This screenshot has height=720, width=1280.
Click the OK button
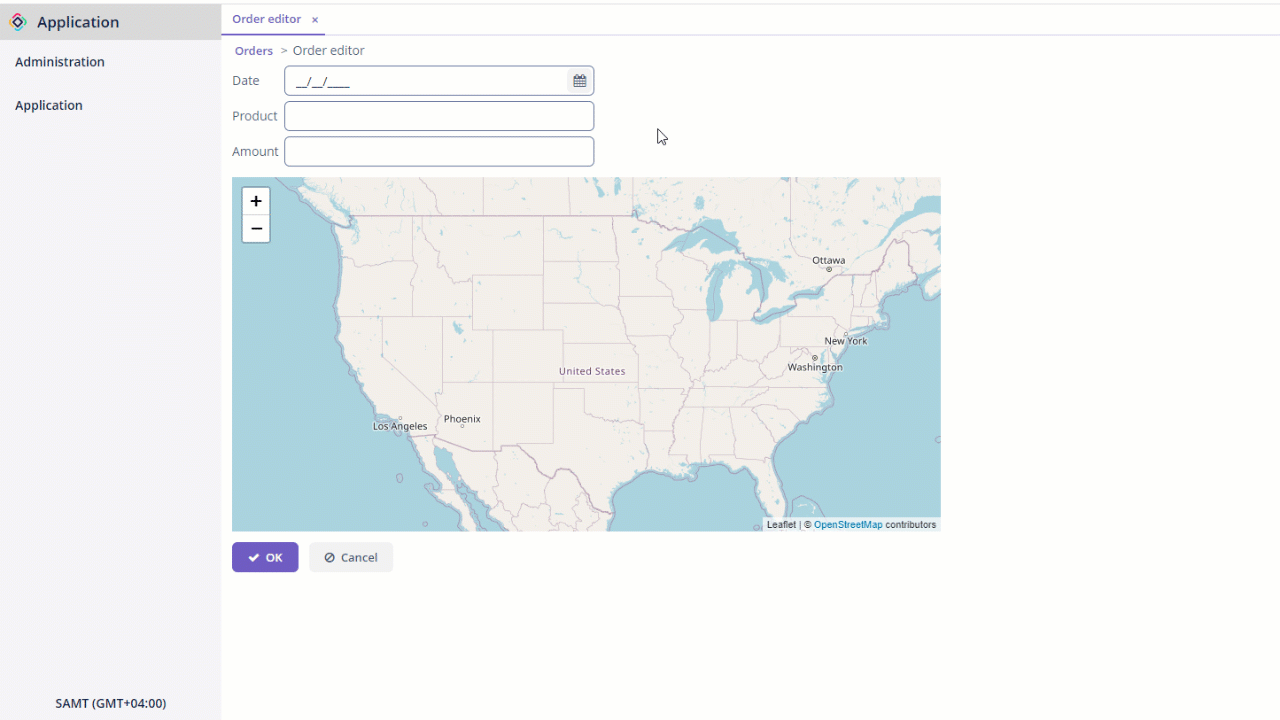(265, 557)
